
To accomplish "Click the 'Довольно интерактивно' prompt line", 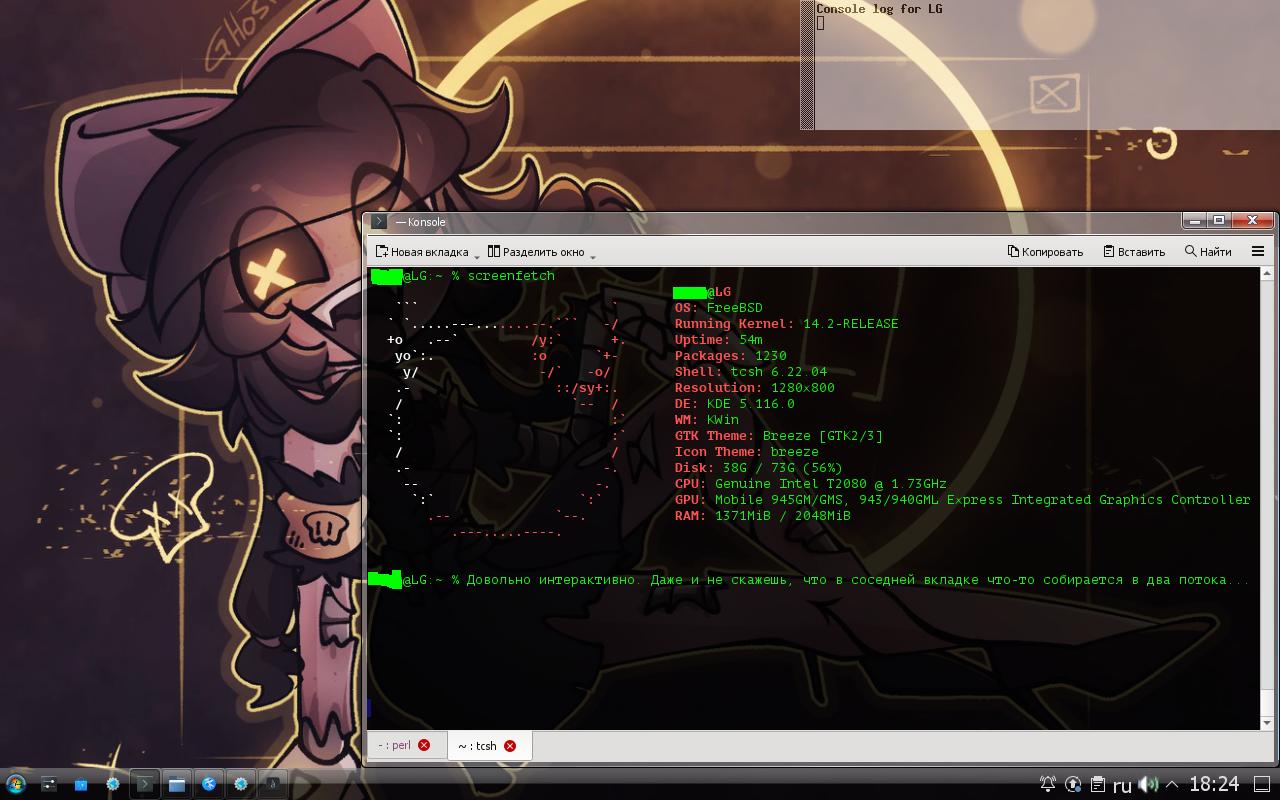I will [x=808, y=580].
